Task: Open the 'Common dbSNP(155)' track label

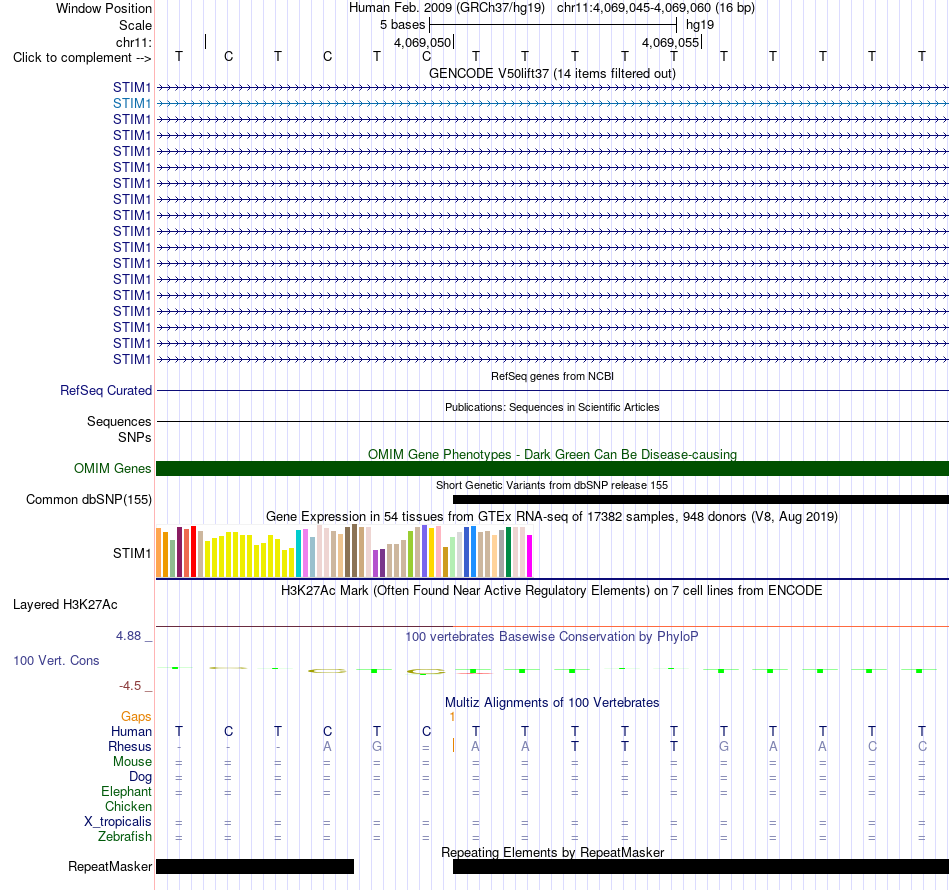Action: tap(88, 500)
